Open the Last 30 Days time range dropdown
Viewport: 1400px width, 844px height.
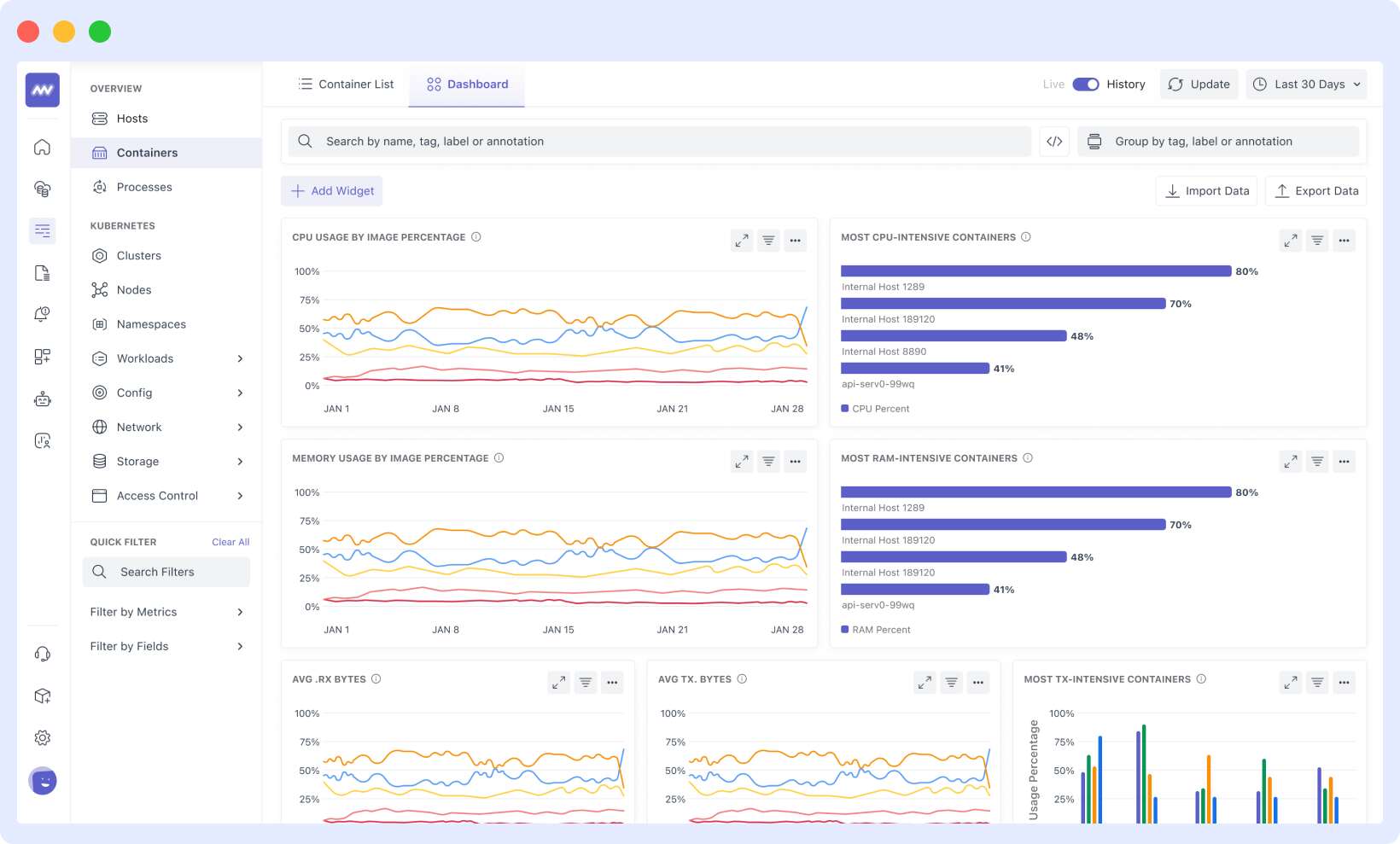coord(1305,84)
